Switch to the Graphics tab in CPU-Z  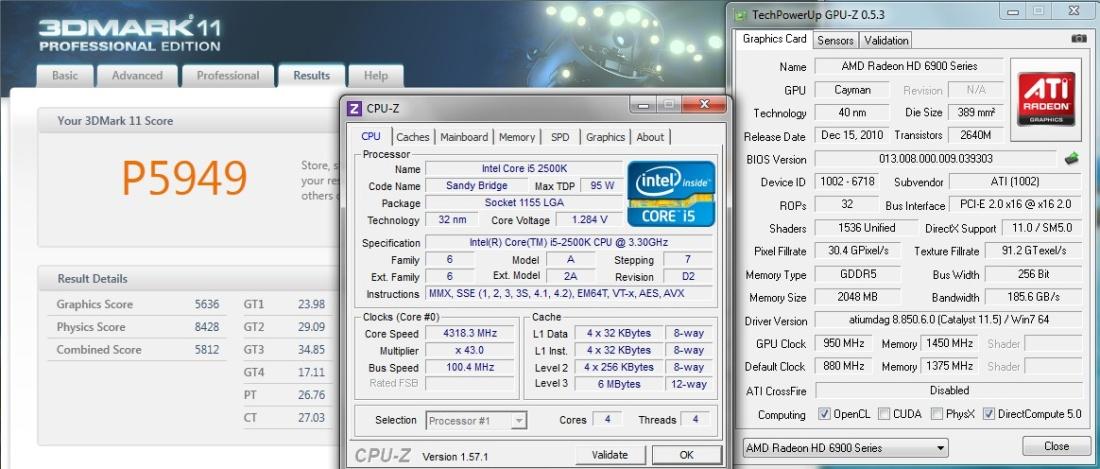coord(605,137)
